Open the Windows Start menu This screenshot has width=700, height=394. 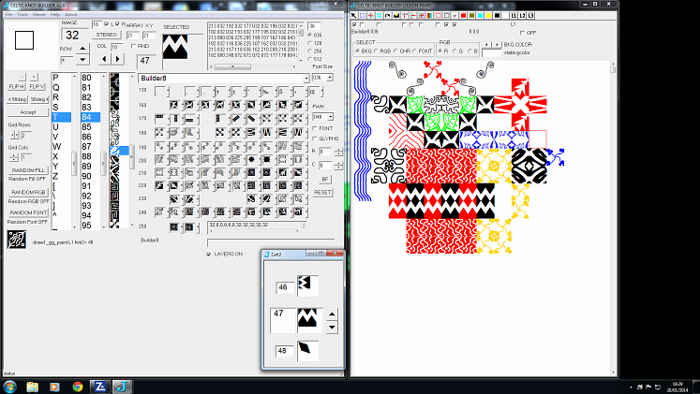point(9,387)
